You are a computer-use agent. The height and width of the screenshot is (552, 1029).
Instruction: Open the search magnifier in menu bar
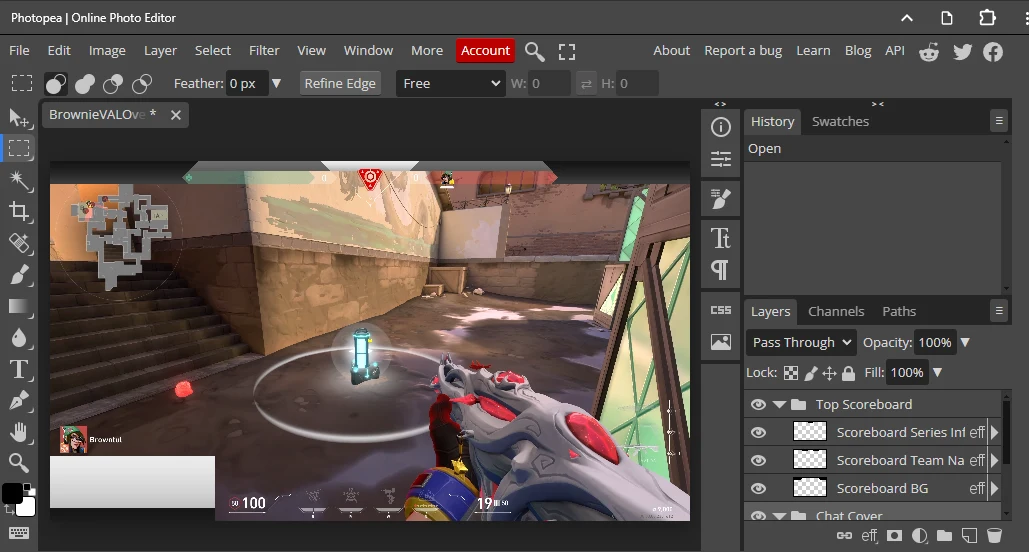click(x=535, y=51)
